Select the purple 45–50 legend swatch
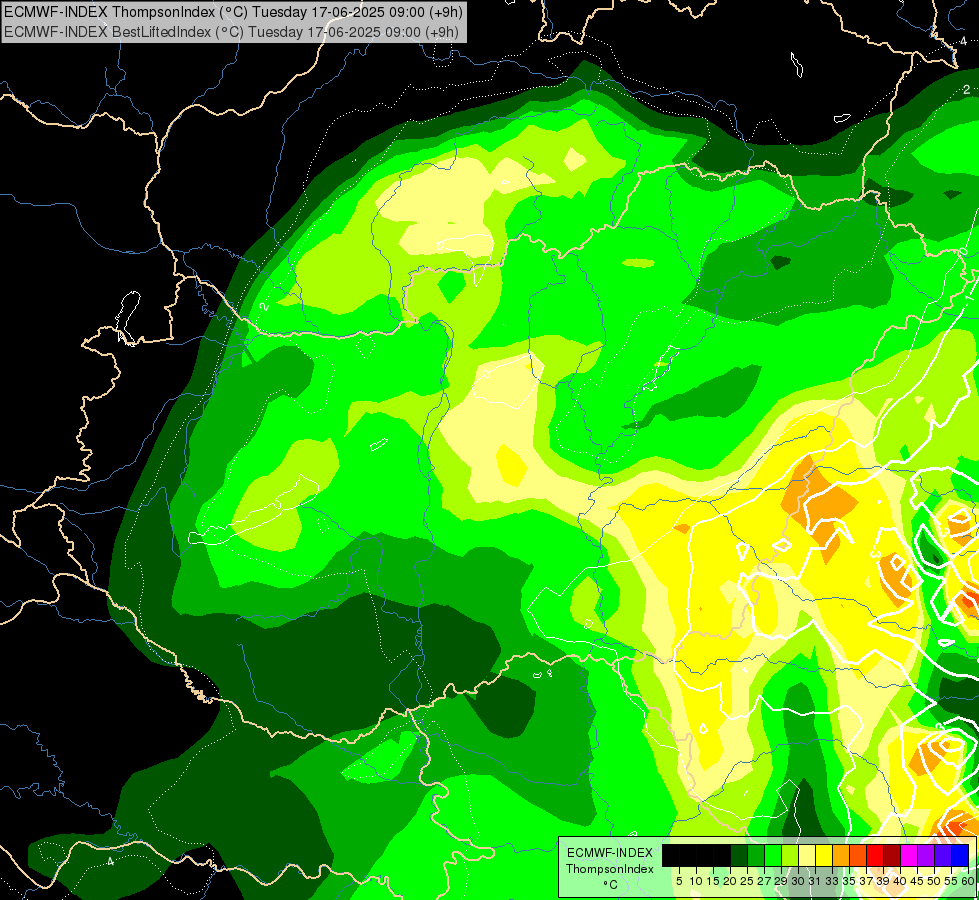The height and width of the screenshot is (900, 979). tap(926, 856)
